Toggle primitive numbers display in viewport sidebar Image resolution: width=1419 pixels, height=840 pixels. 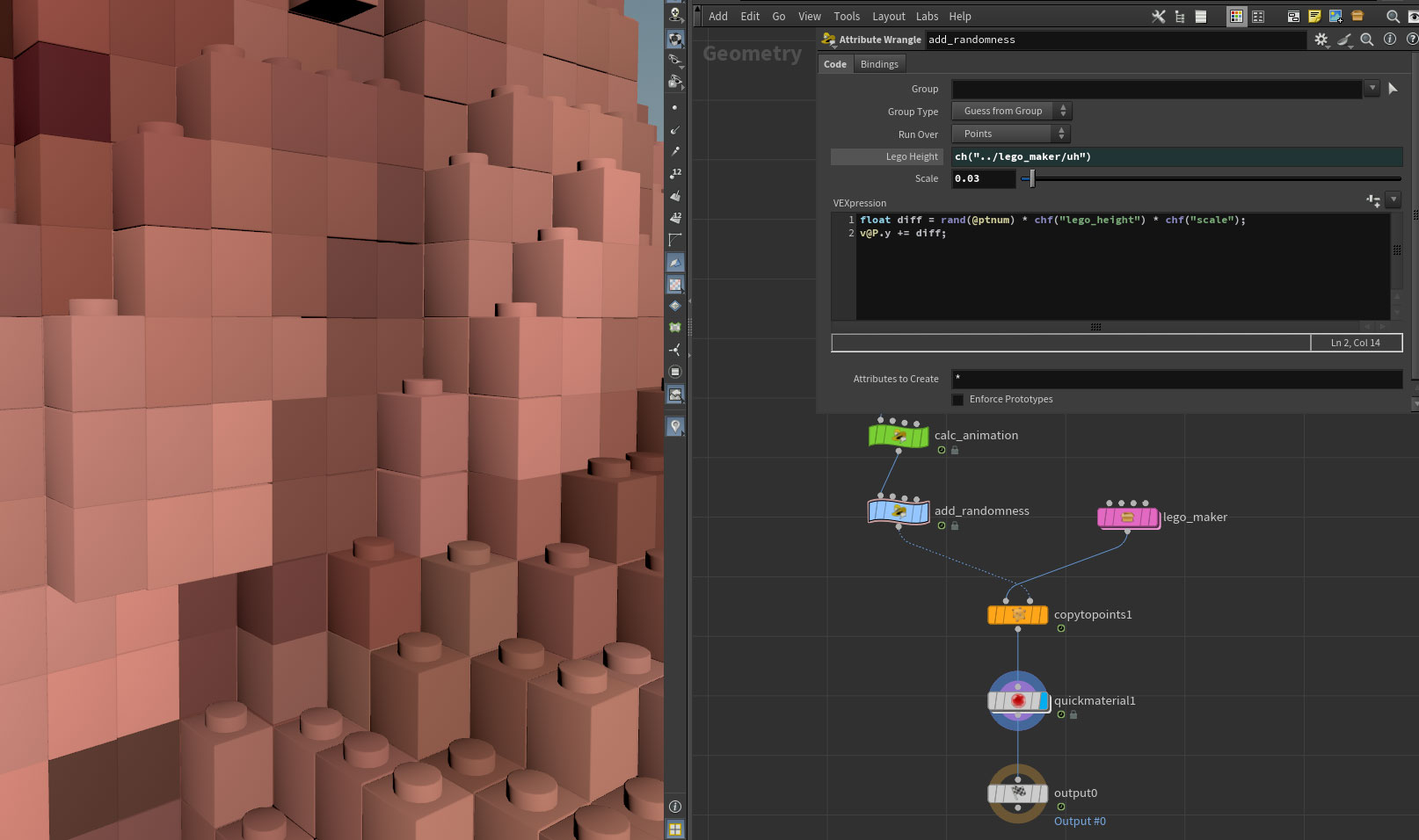point(675,217)
